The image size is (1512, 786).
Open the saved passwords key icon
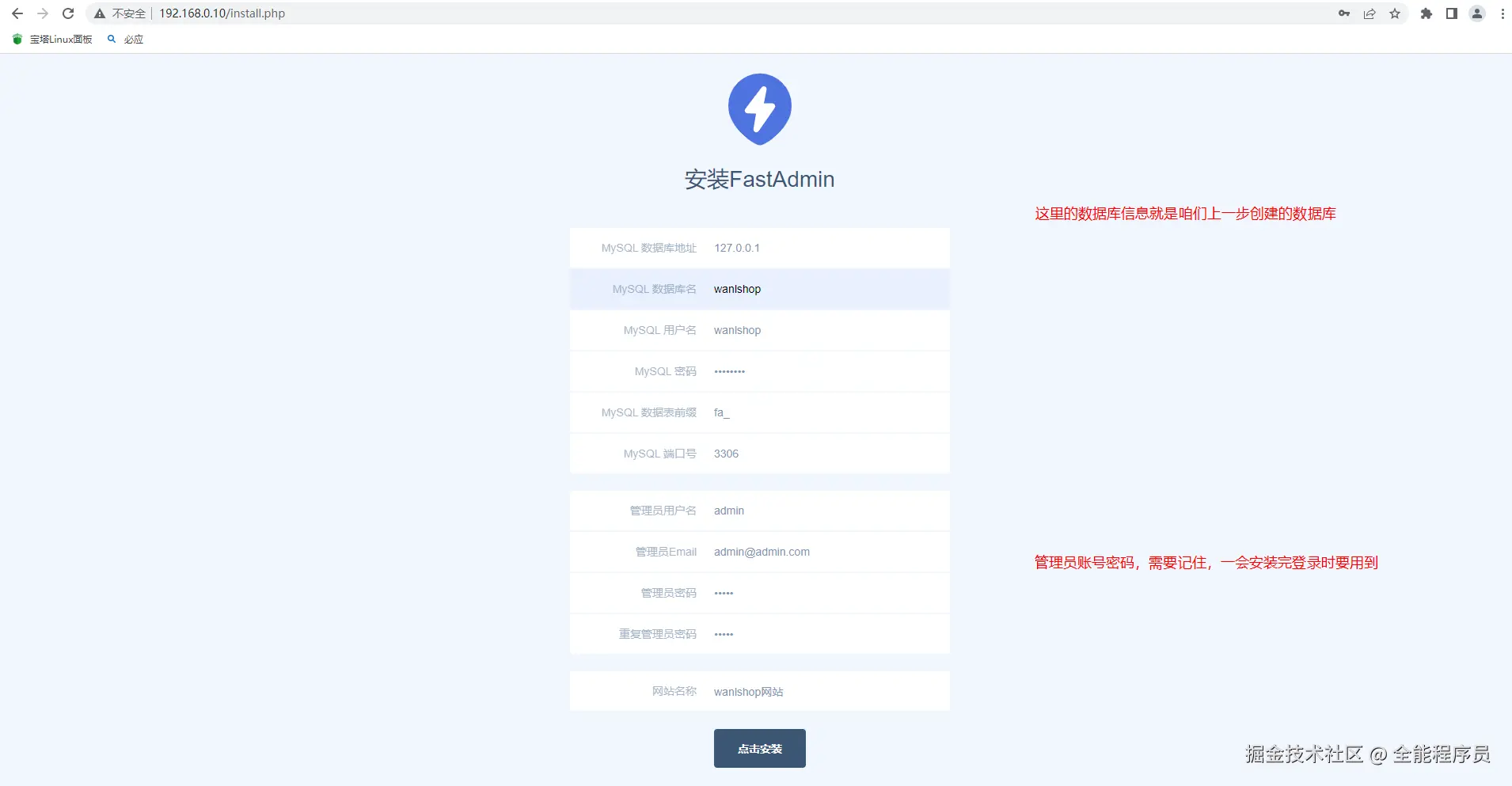1344,13
